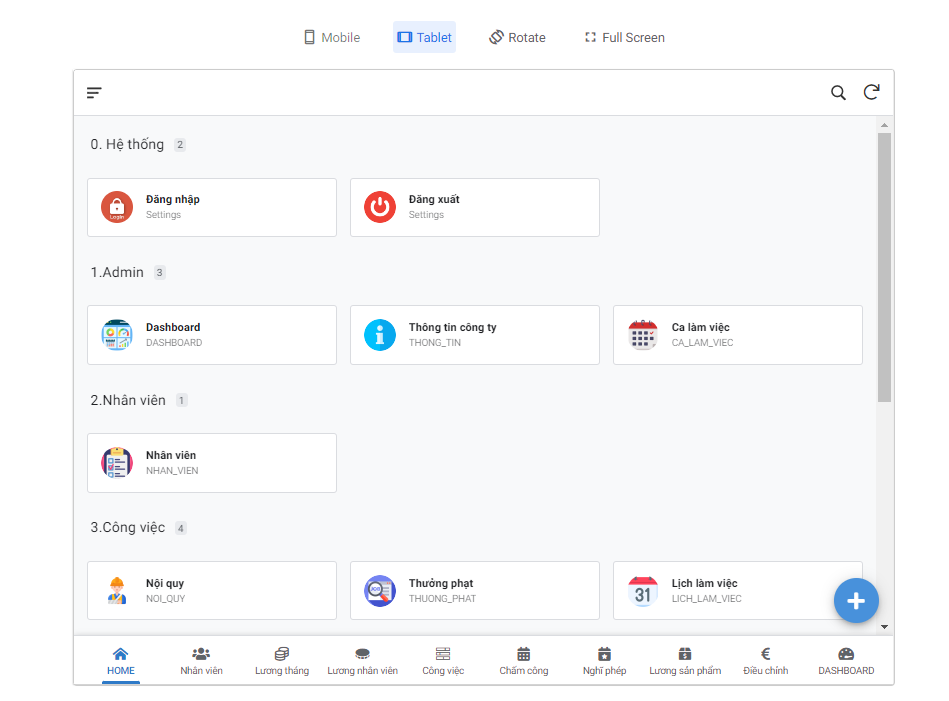Select the Chấm công calendar icon
This screenshot has height=701, width=949.
coord(523,653)
